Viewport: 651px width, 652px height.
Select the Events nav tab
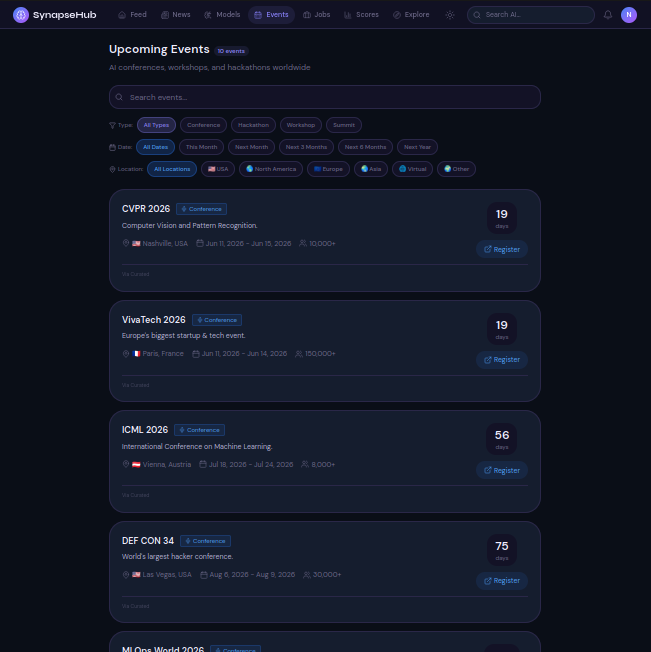pos(271,15)
